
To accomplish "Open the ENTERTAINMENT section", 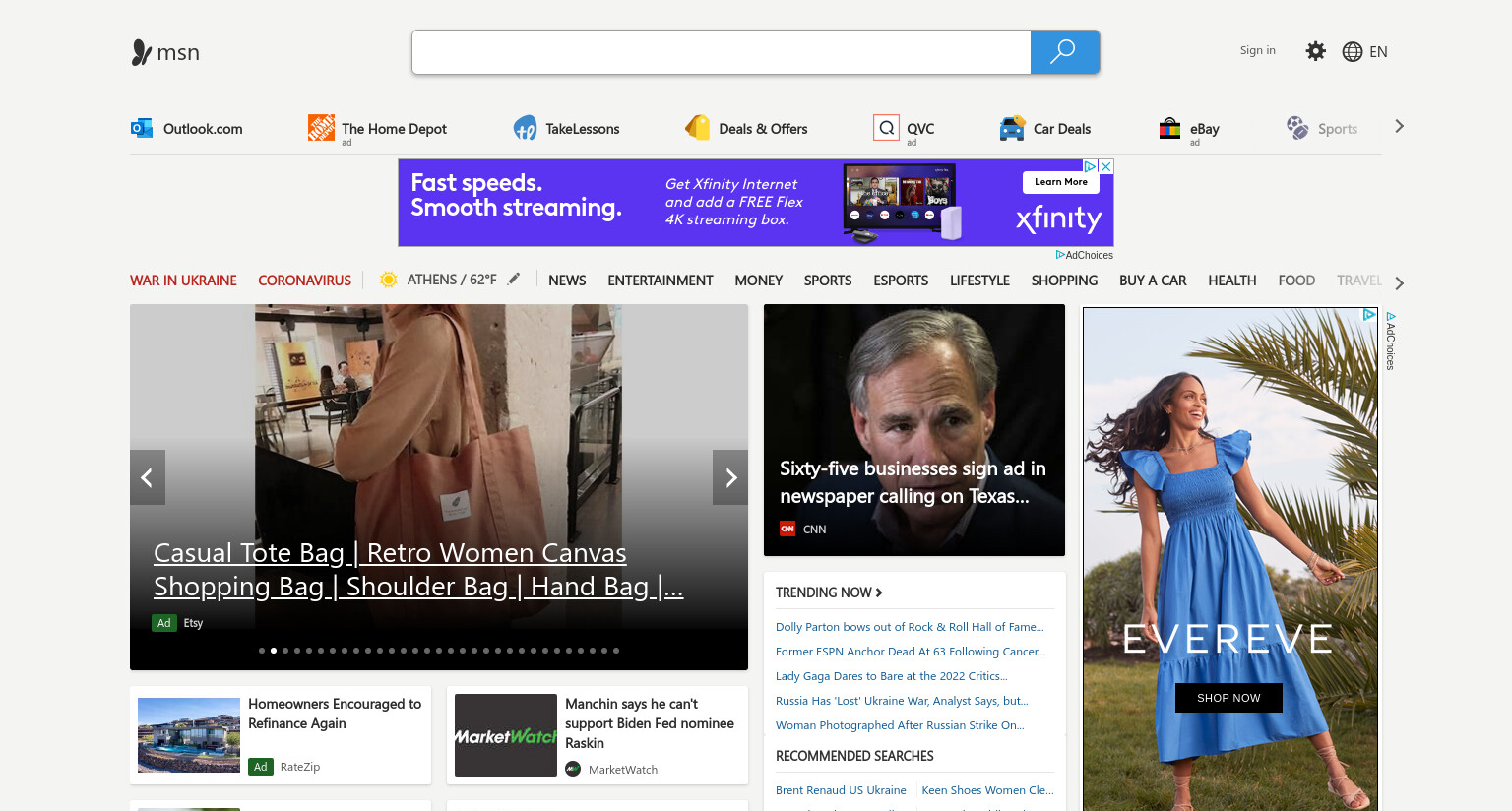I will 661,281.
